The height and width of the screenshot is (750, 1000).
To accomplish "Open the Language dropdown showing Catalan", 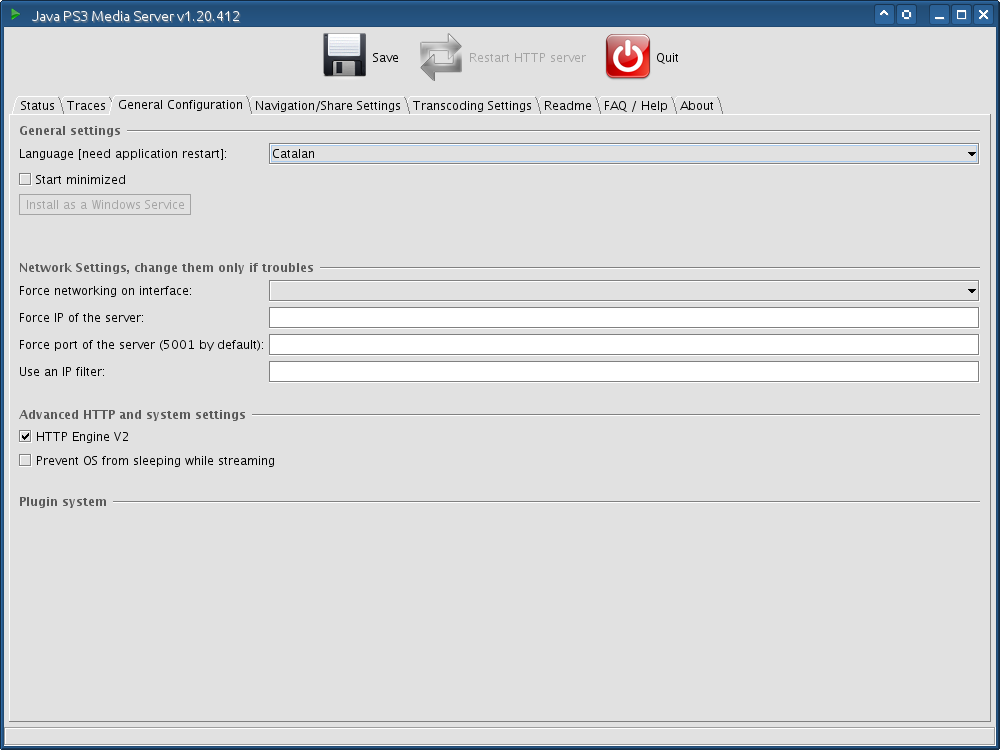I will tap(624, 154).
